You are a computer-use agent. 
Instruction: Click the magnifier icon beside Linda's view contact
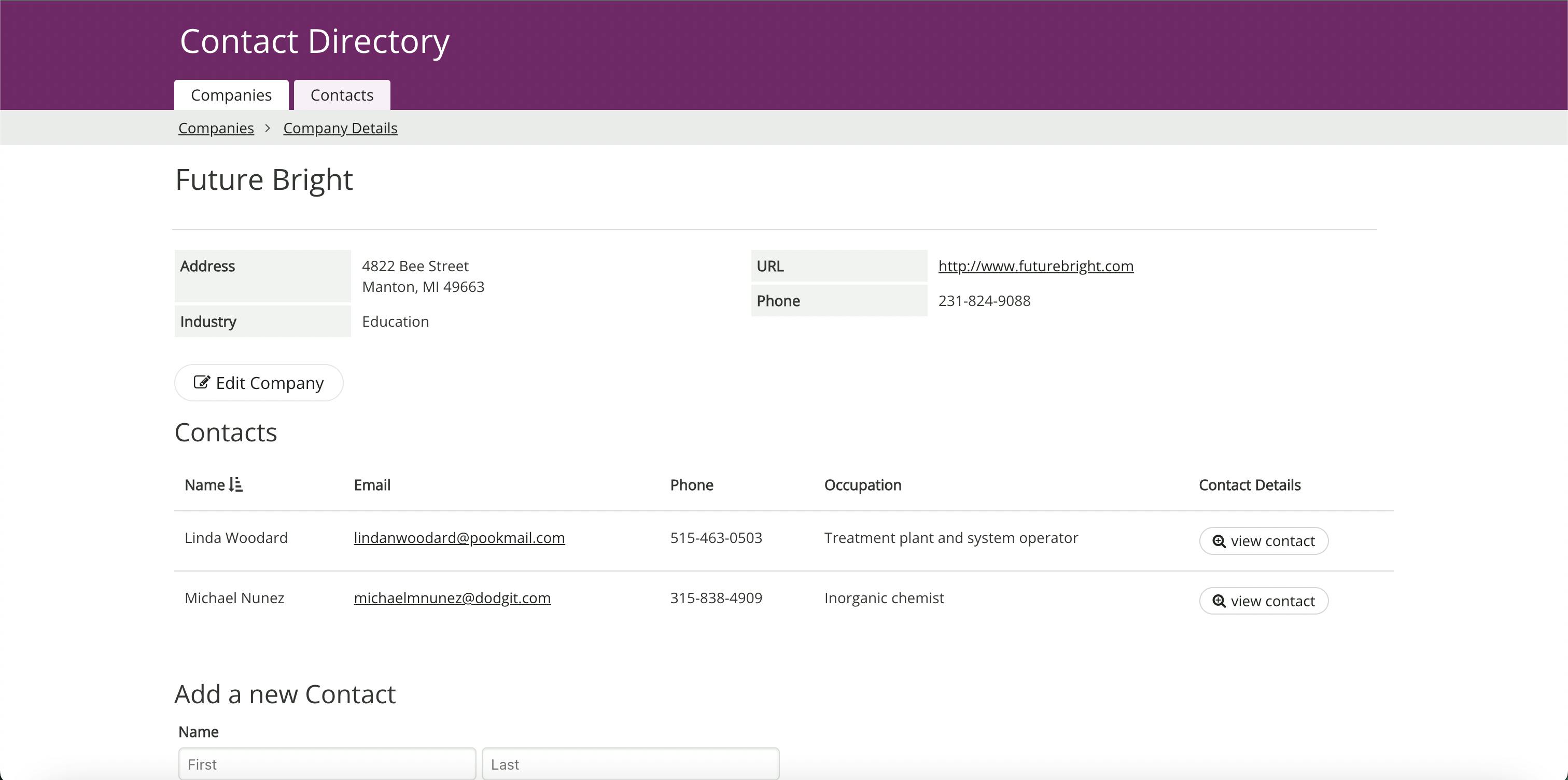(1219, 541)
